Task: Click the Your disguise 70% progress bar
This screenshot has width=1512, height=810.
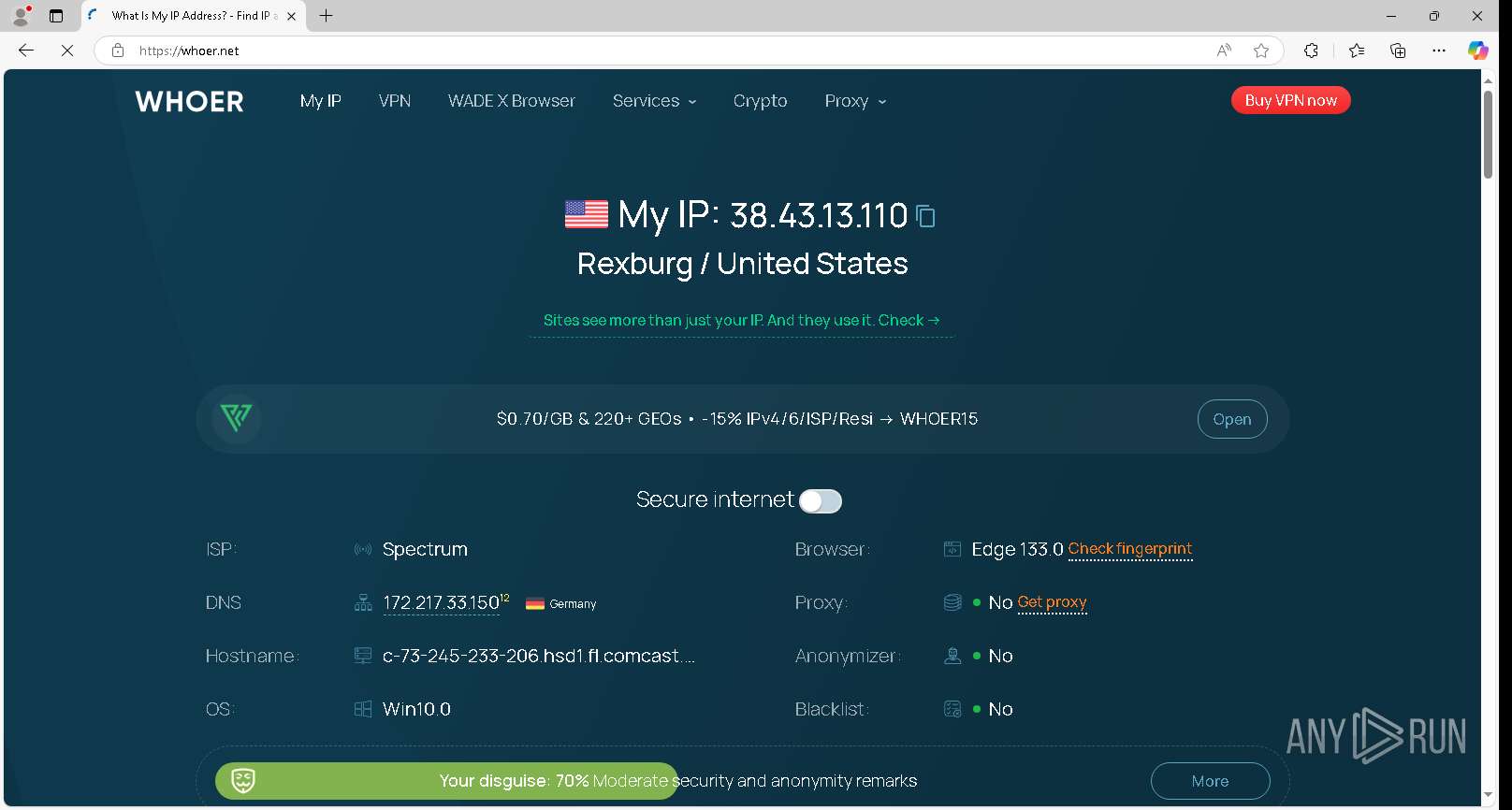Action: pyautogui.click(x=446, y=781)
